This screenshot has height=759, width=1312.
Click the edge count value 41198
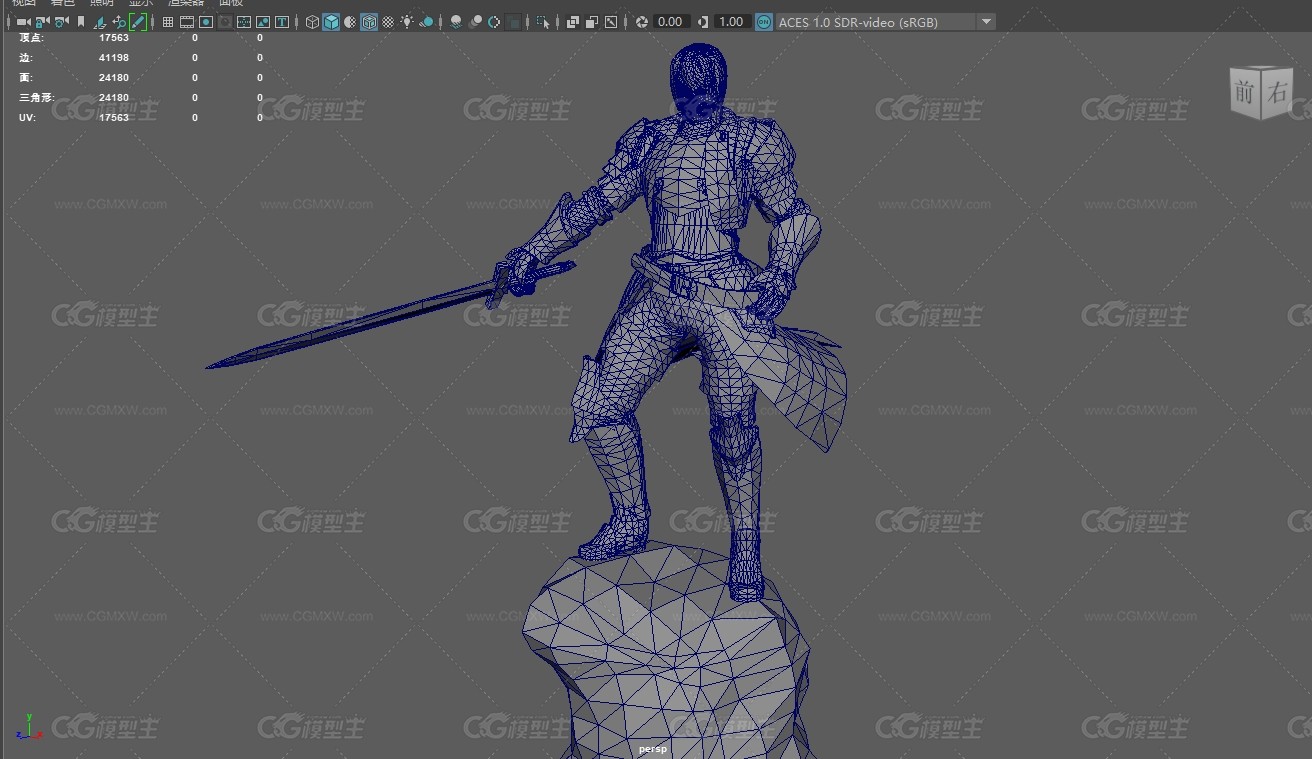[x=114, y=57]
